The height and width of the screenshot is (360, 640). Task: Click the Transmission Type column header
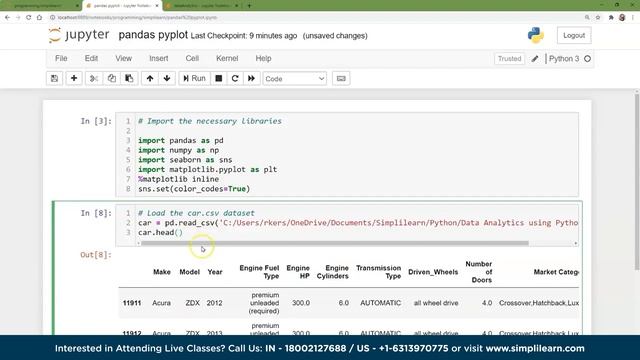[378, 272]
